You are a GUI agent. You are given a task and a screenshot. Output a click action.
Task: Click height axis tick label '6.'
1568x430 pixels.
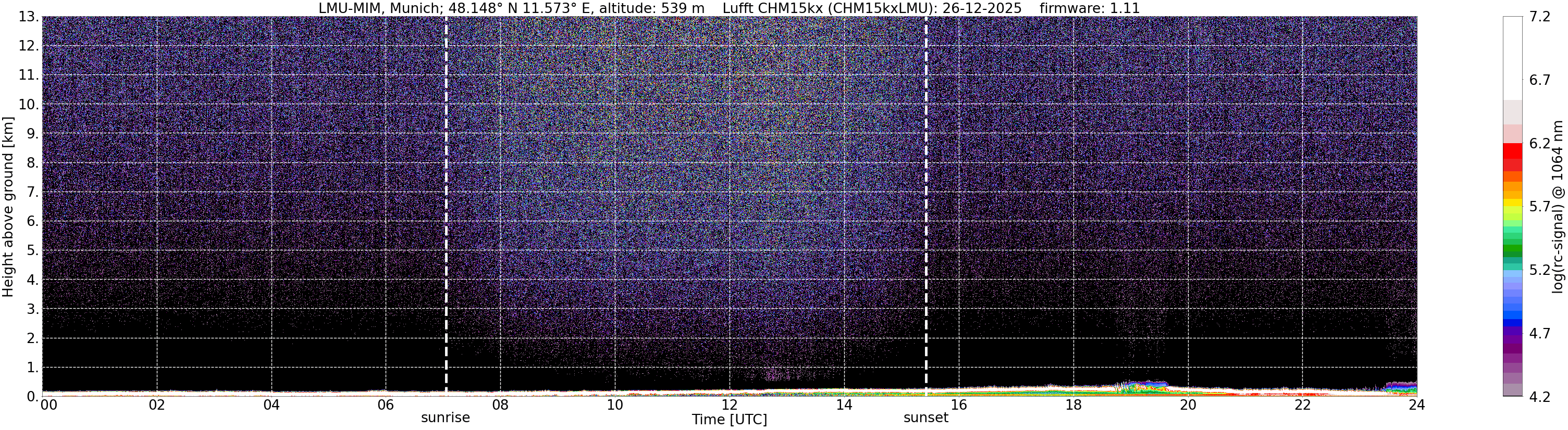[33, 221]
